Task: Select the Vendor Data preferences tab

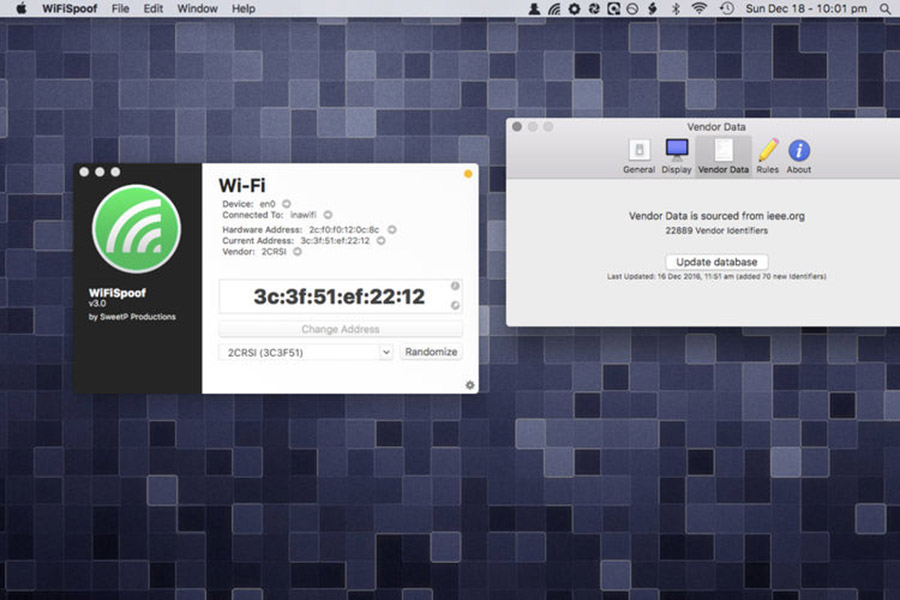Action: click(x=723, y=156)
